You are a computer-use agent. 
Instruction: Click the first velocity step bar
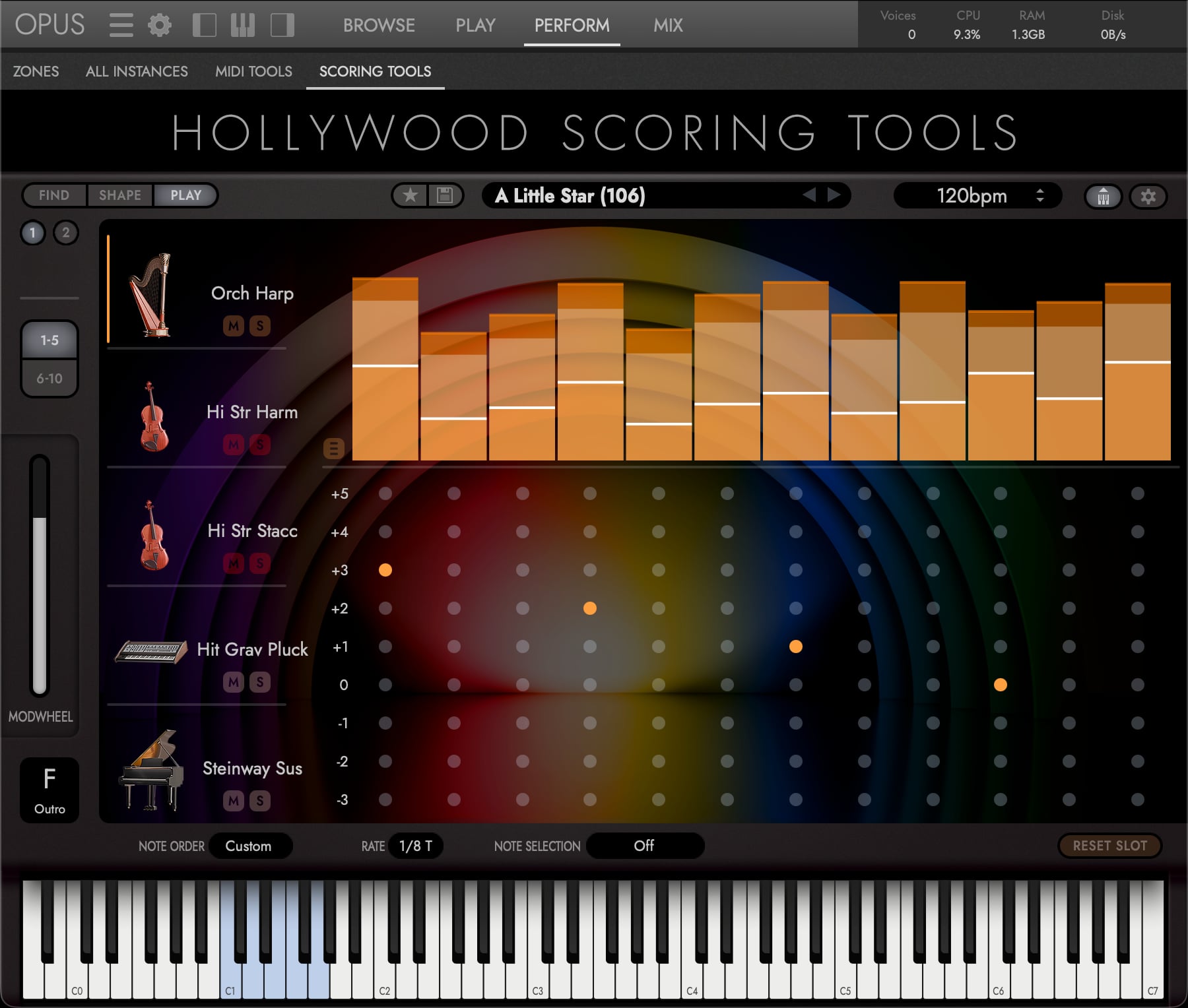tap(385, 369)
